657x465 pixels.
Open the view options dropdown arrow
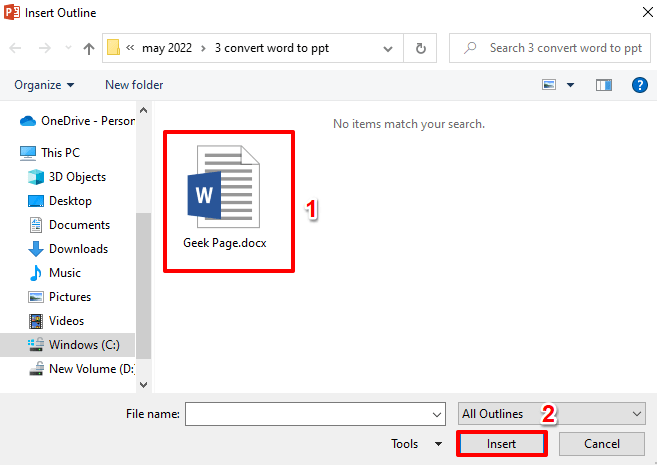(x=570, y=85)
